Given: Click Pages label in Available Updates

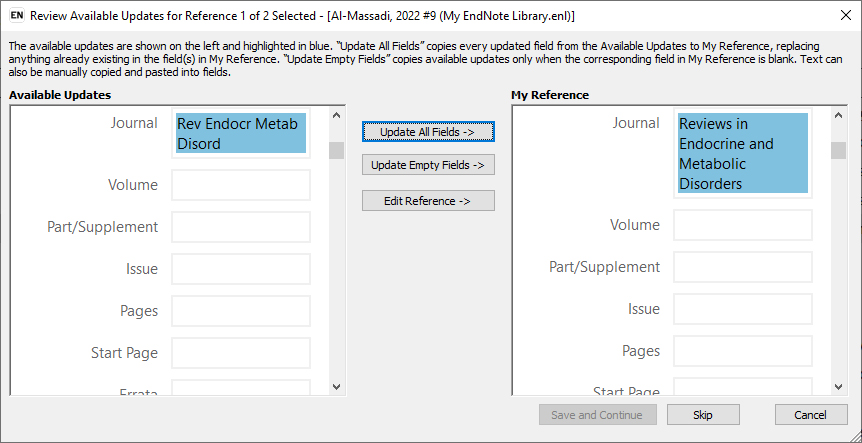Looking at the screenshot, I should click(139, 311).
